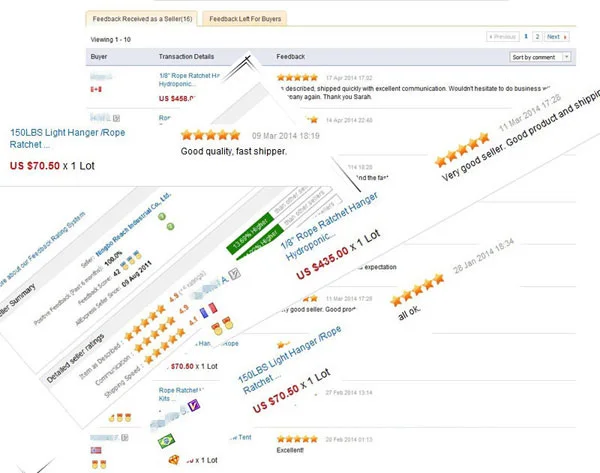600x473 pixels.
Task: Click the stars dated 20 Feb 2014 01:13
Action: coord(297,439)
